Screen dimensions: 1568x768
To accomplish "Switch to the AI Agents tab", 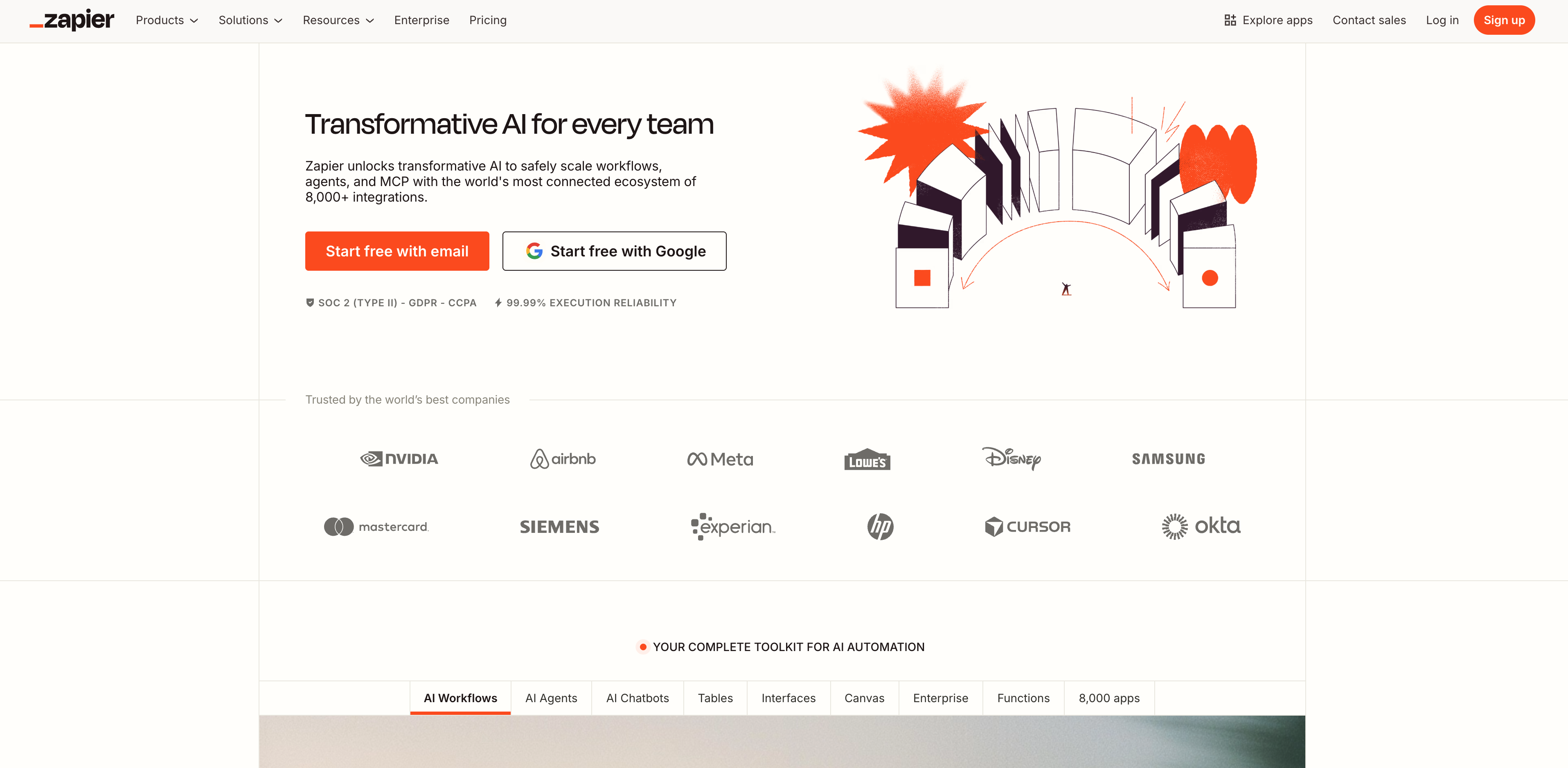I will coord(551,698).
